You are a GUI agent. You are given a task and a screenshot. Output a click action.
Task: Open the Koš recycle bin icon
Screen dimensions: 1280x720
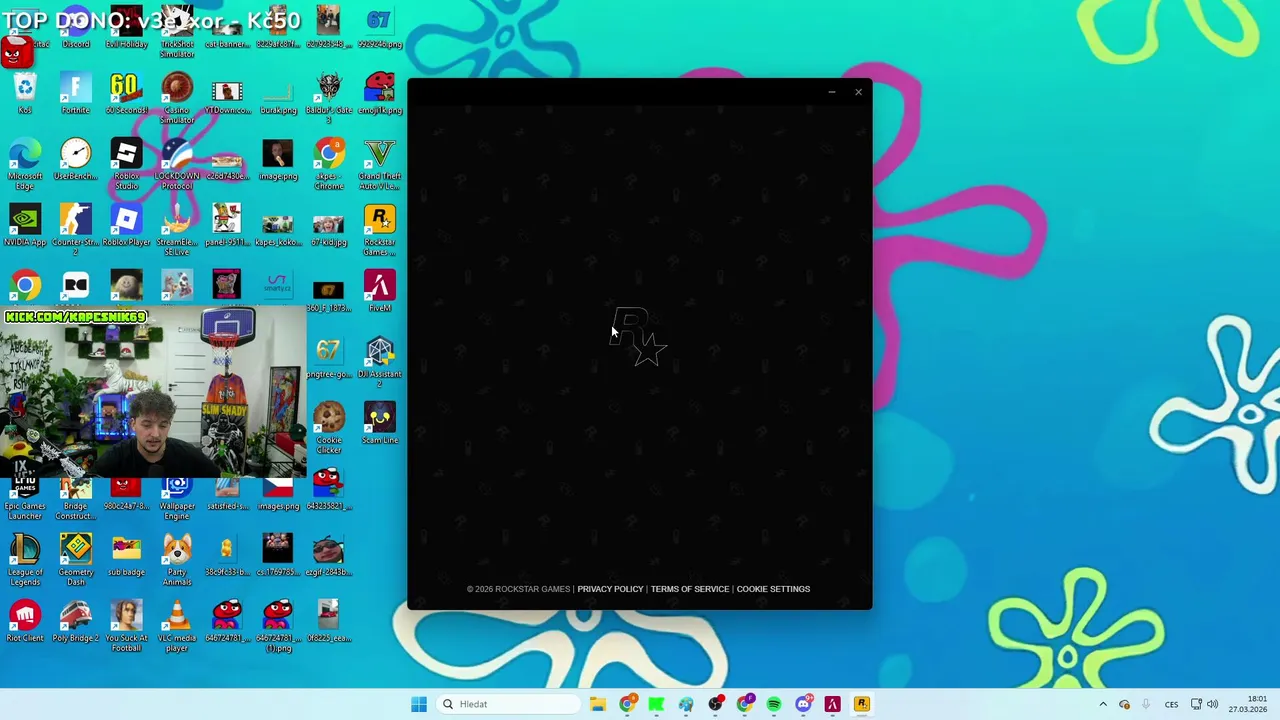coord(25,93)
